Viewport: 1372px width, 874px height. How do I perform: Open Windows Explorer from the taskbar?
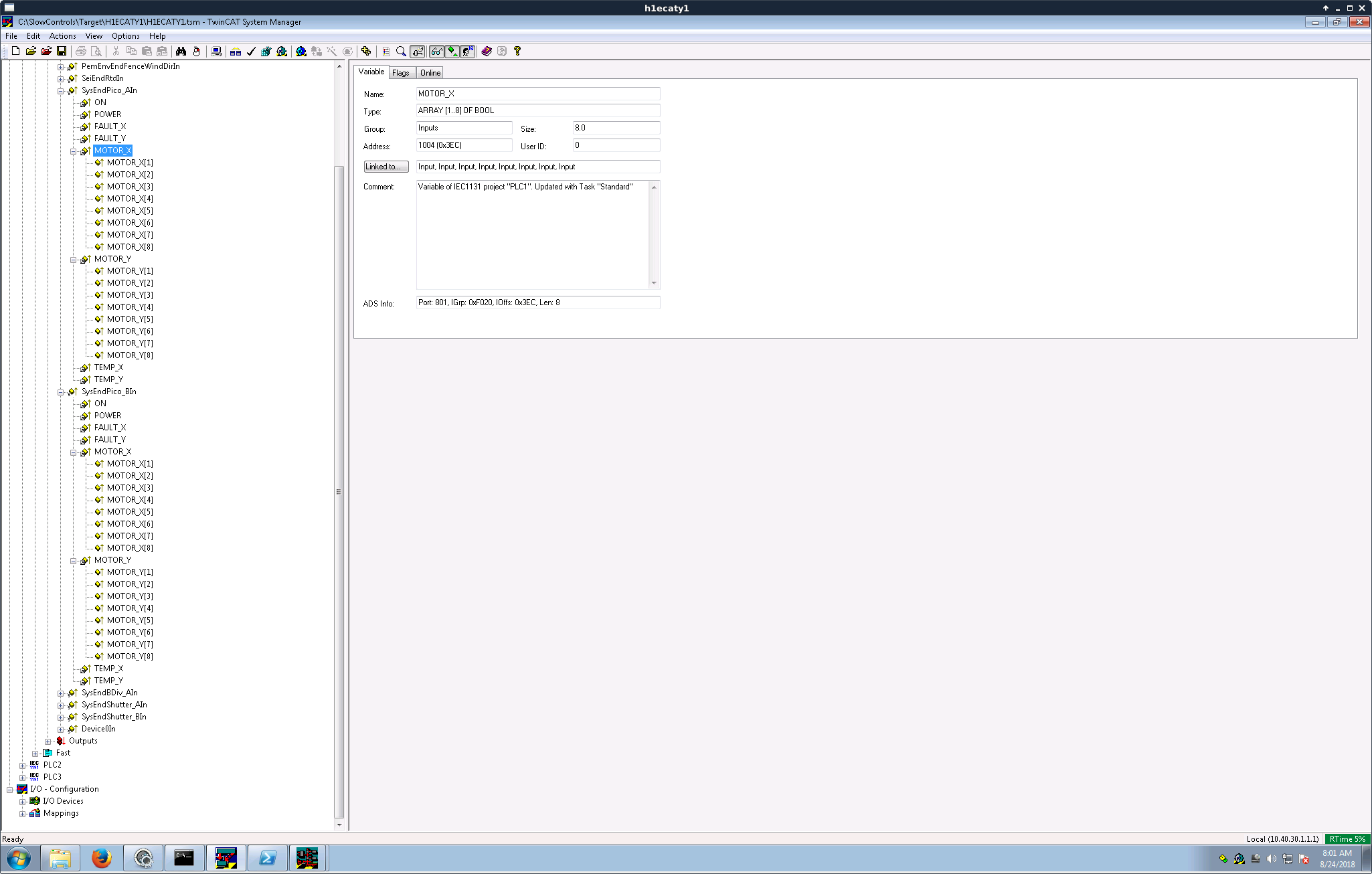coord(60,858)
